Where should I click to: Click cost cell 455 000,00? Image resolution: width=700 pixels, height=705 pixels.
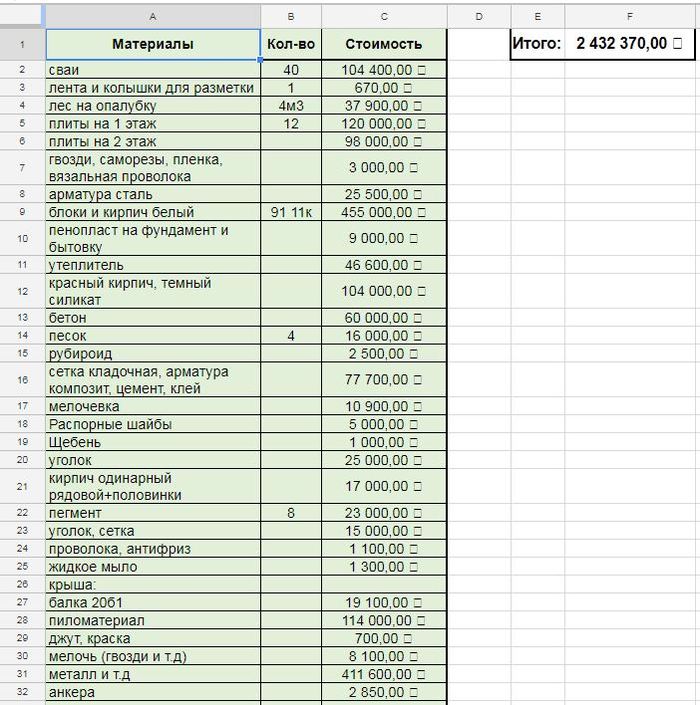[x=384, y=213]
